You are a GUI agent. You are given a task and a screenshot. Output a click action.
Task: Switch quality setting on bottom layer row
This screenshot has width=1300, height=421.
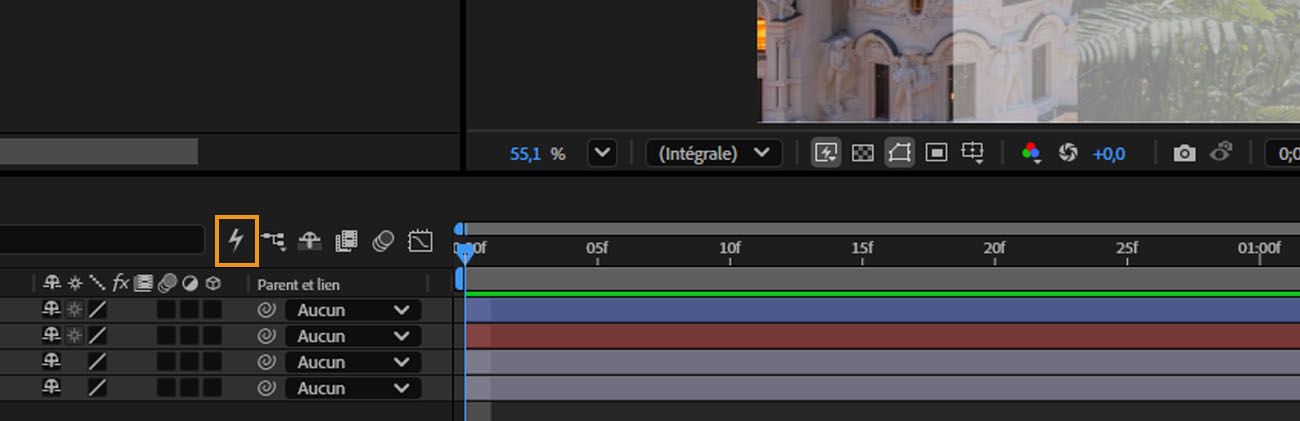click(x=97, y=388)
